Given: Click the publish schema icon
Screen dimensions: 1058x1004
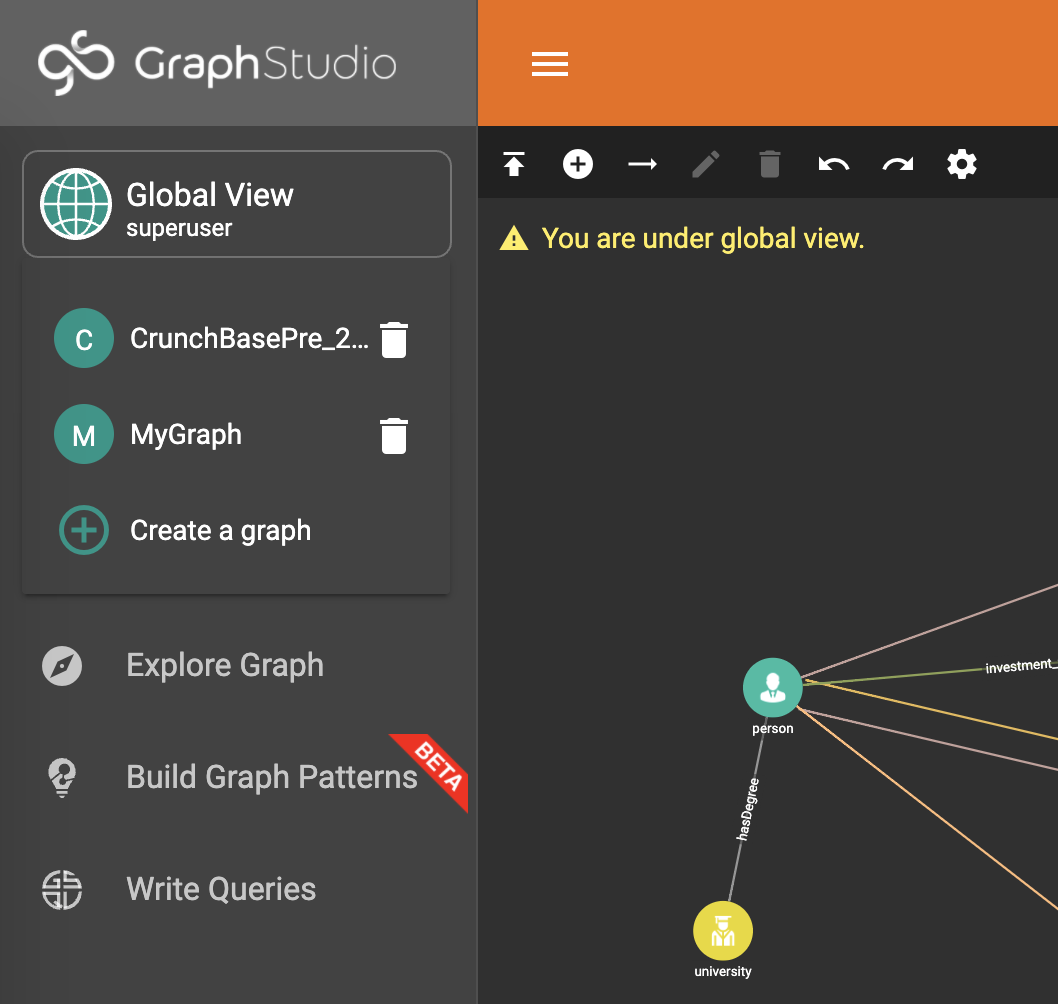Looking at the screenshot, I should [x=514, y=164].
